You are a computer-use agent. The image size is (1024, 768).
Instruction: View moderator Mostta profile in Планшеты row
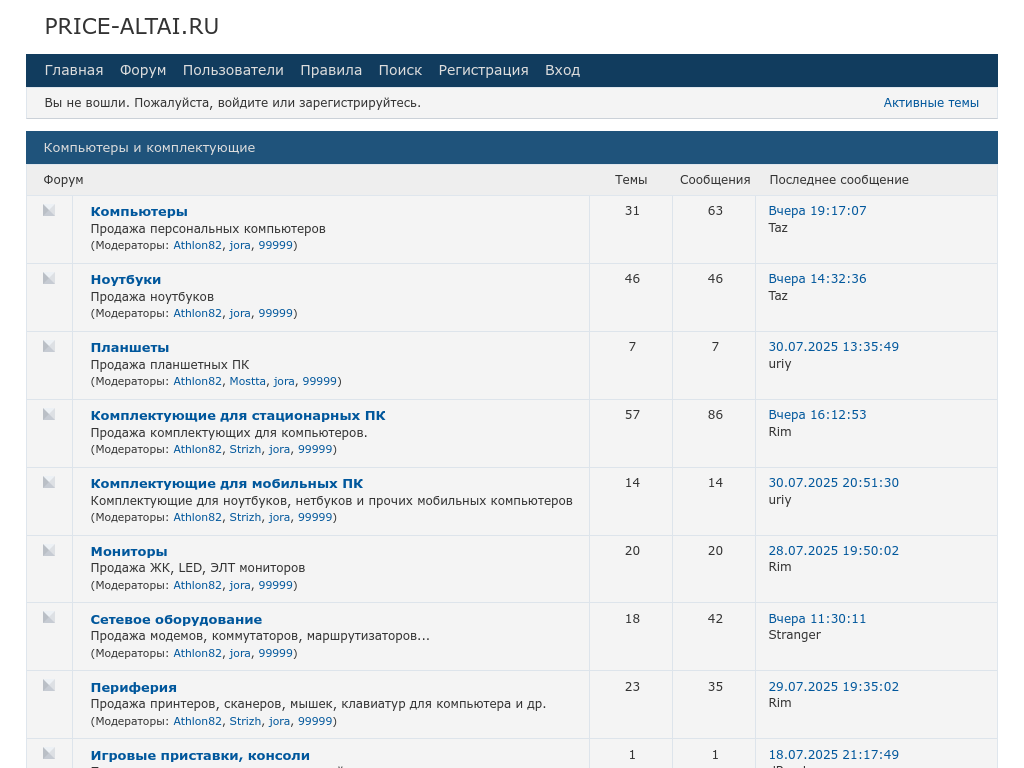coord(248,381)
